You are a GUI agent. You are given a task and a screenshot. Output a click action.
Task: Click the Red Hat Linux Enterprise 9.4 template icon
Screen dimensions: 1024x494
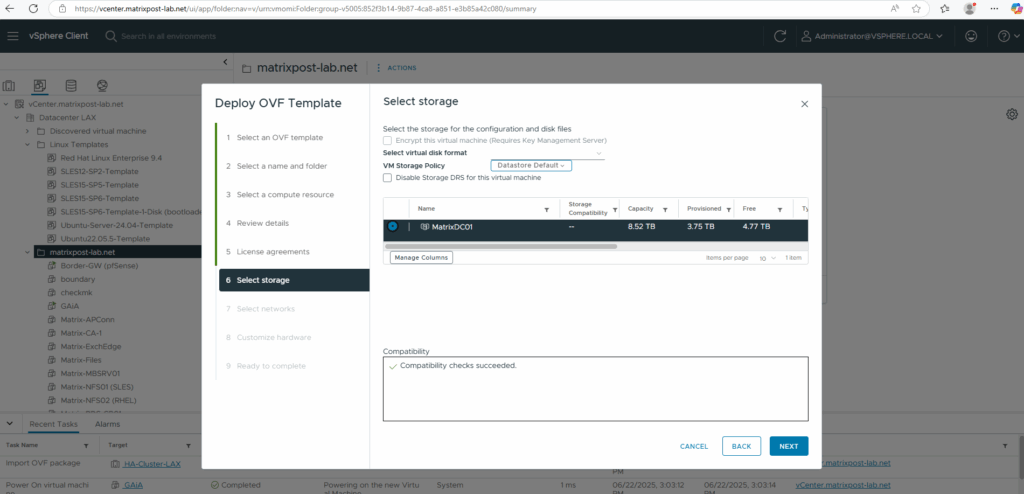tap(51, 158)
